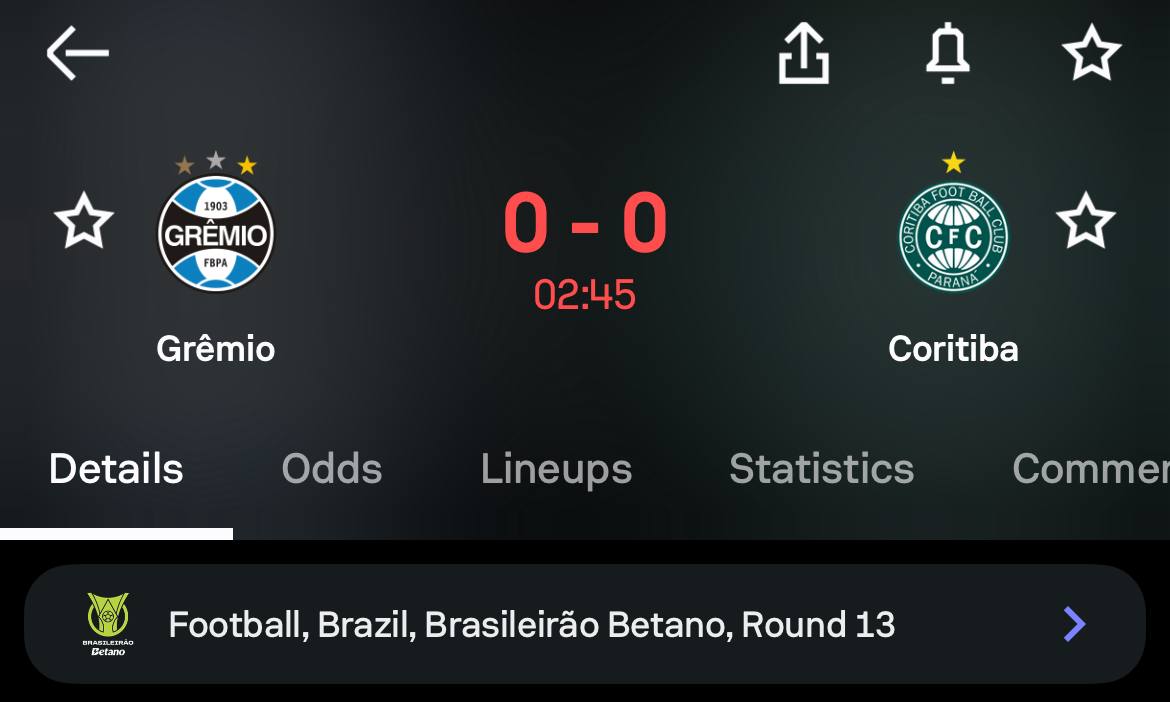The image size is (1170, 702).
Task: Expand league details with the blue chevron
Action: pyautogui.click(x=1074, y=625)
